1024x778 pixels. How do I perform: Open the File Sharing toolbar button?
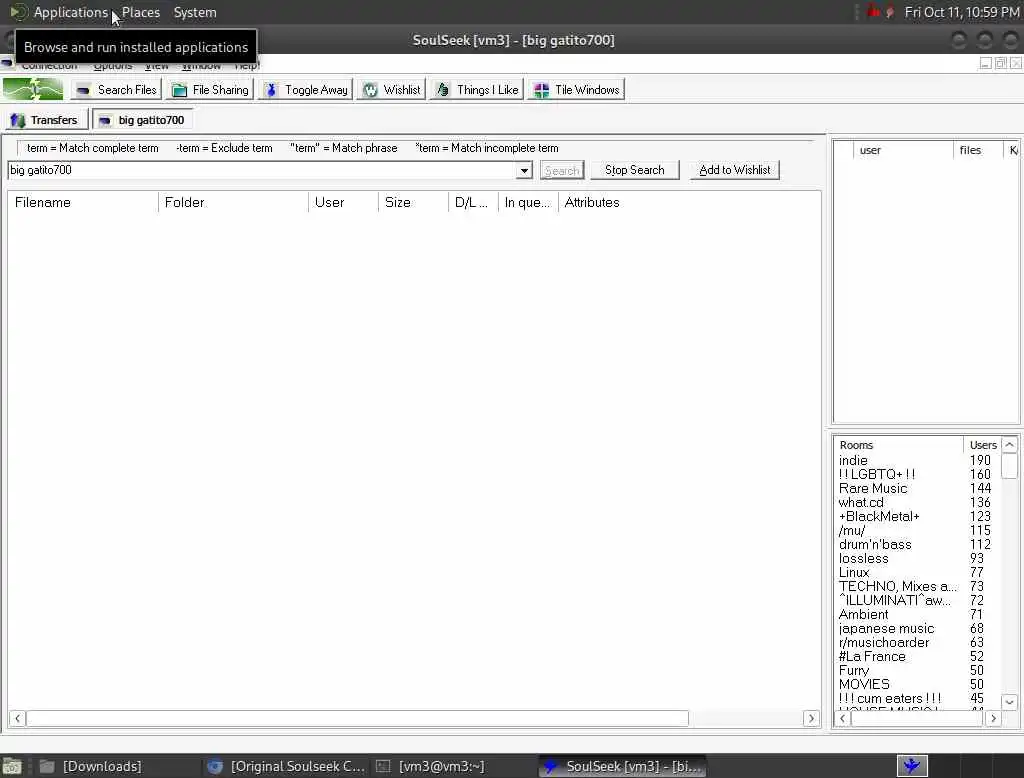point(210,90)
